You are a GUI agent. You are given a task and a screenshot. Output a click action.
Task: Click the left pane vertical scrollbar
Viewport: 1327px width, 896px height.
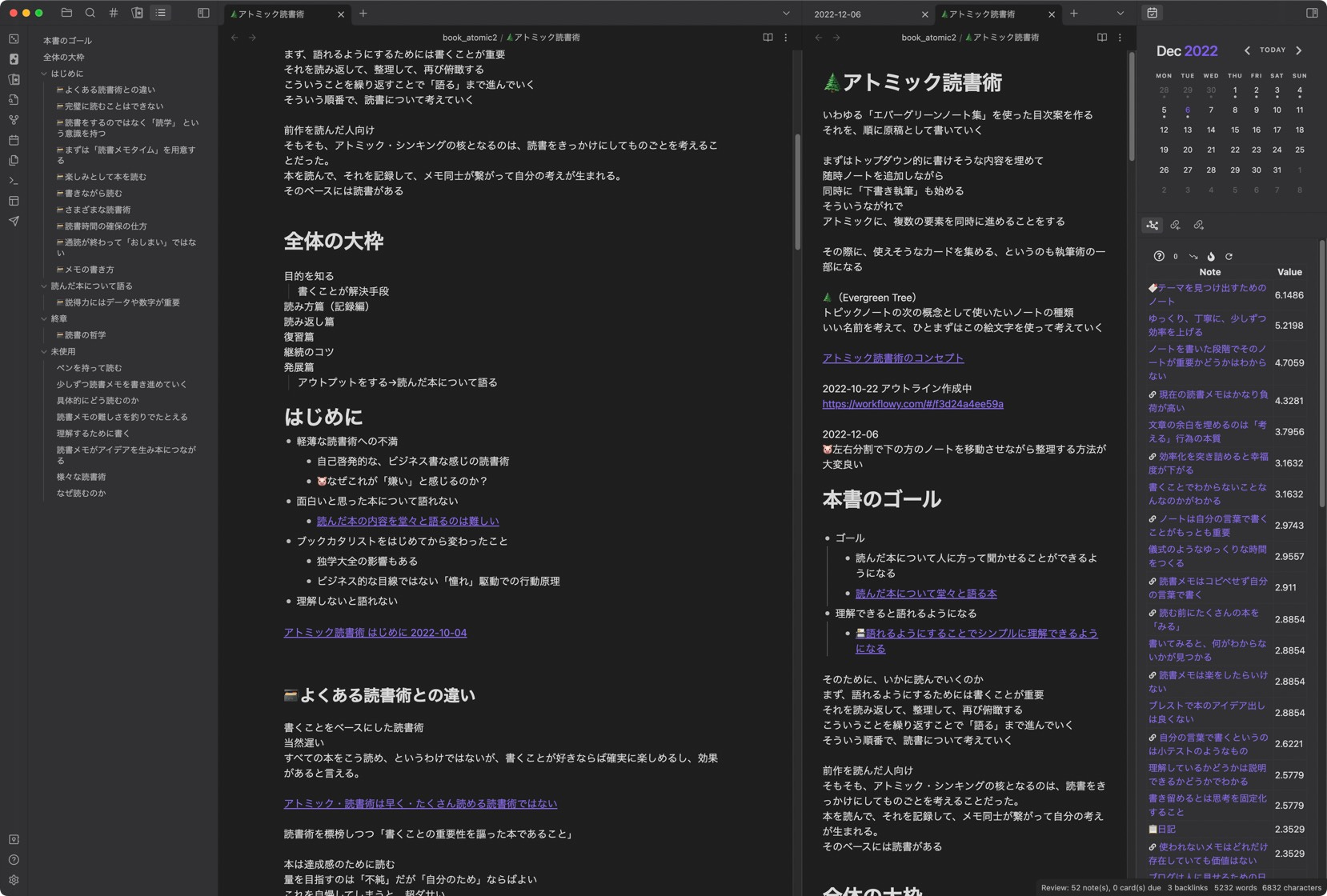pyautogui.click(x=797, y=192)
